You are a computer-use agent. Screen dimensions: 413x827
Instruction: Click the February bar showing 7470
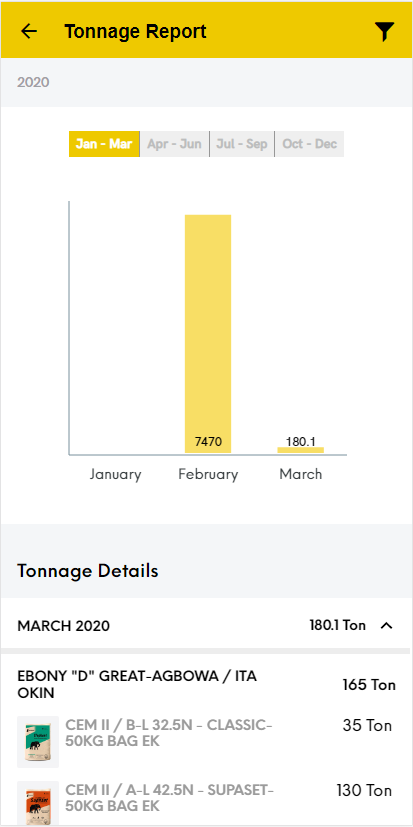click(208, 334)
